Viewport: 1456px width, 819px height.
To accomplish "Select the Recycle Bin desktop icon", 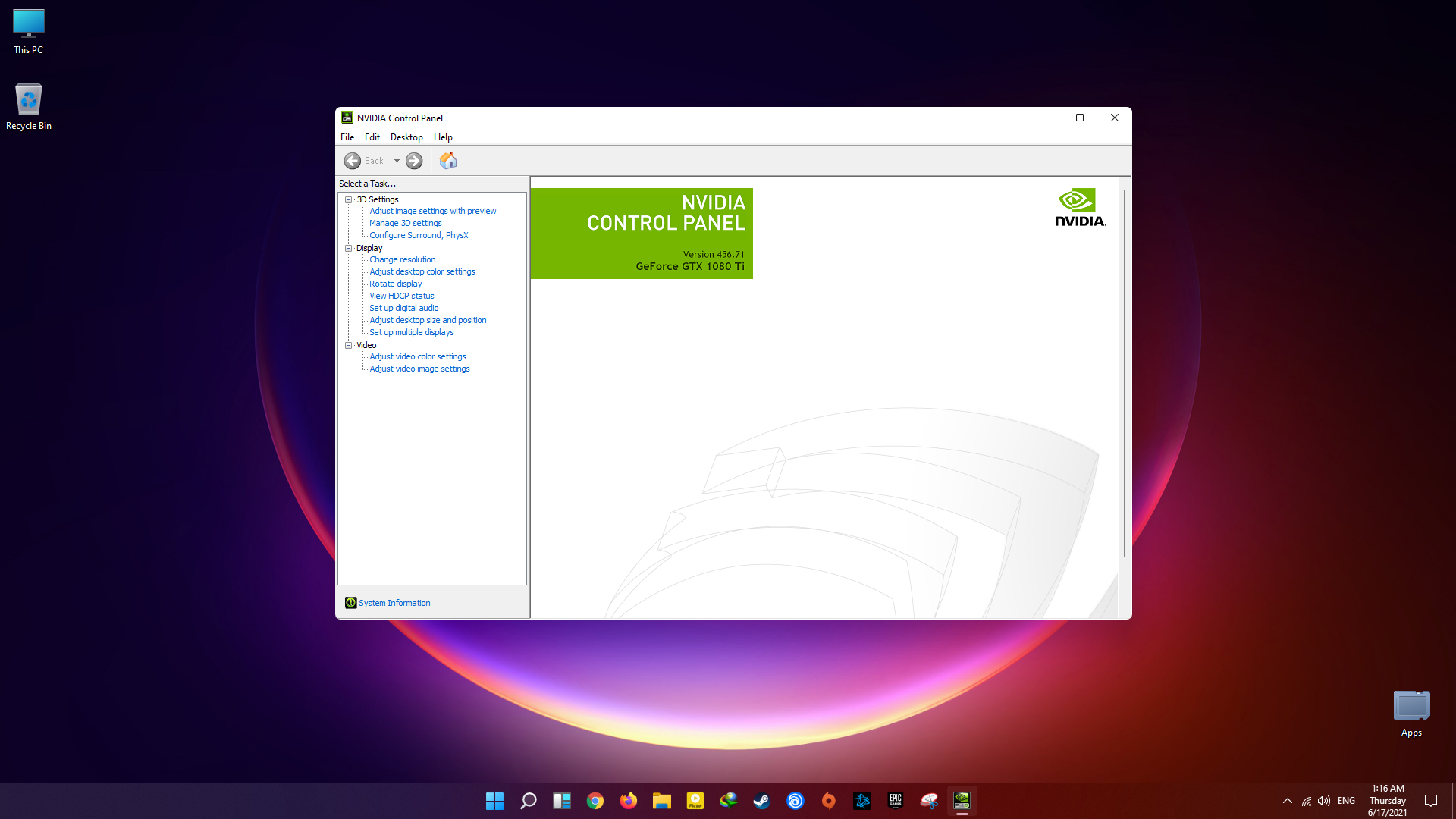I will coord(29,107).
